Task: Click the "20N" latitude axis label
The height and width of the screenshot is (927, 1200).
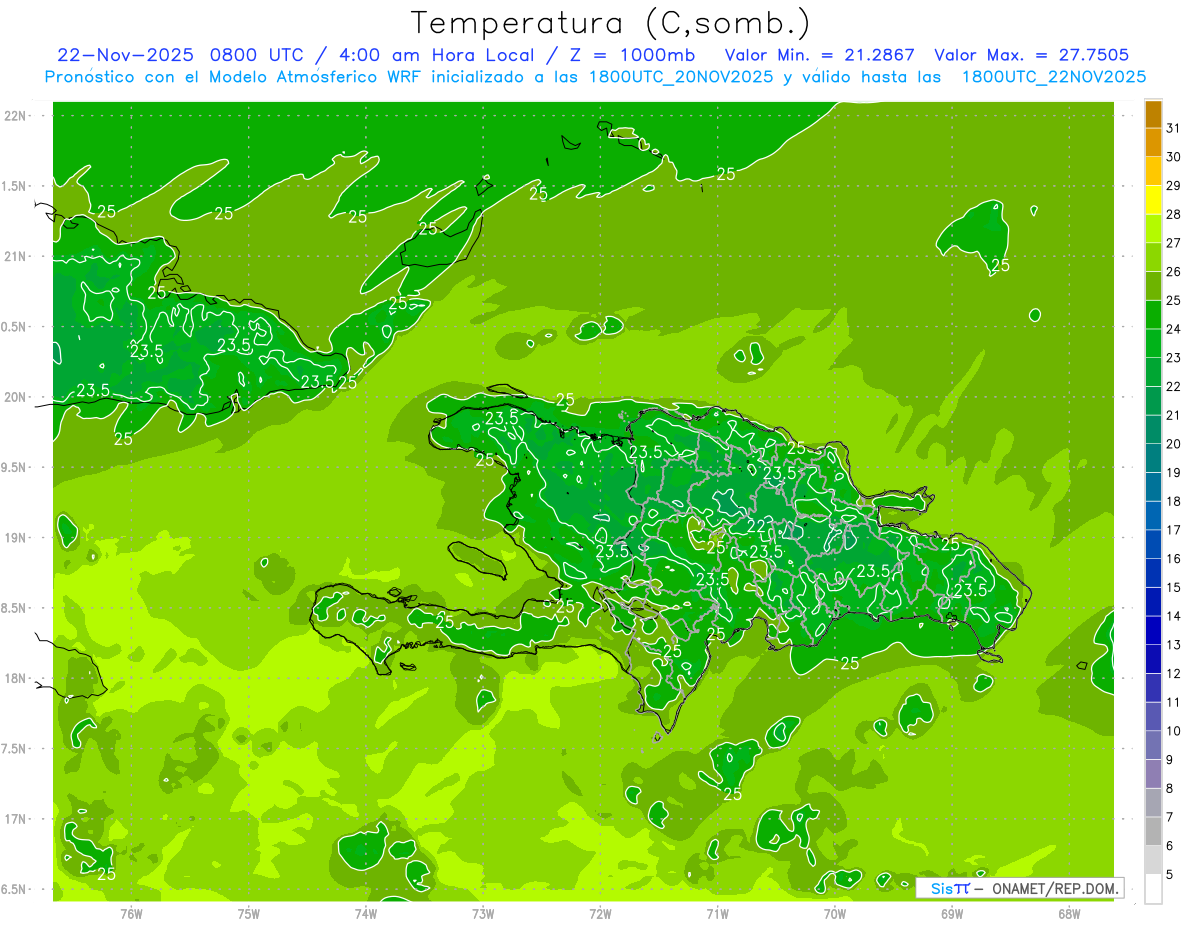Action: (x=16, y=397)
